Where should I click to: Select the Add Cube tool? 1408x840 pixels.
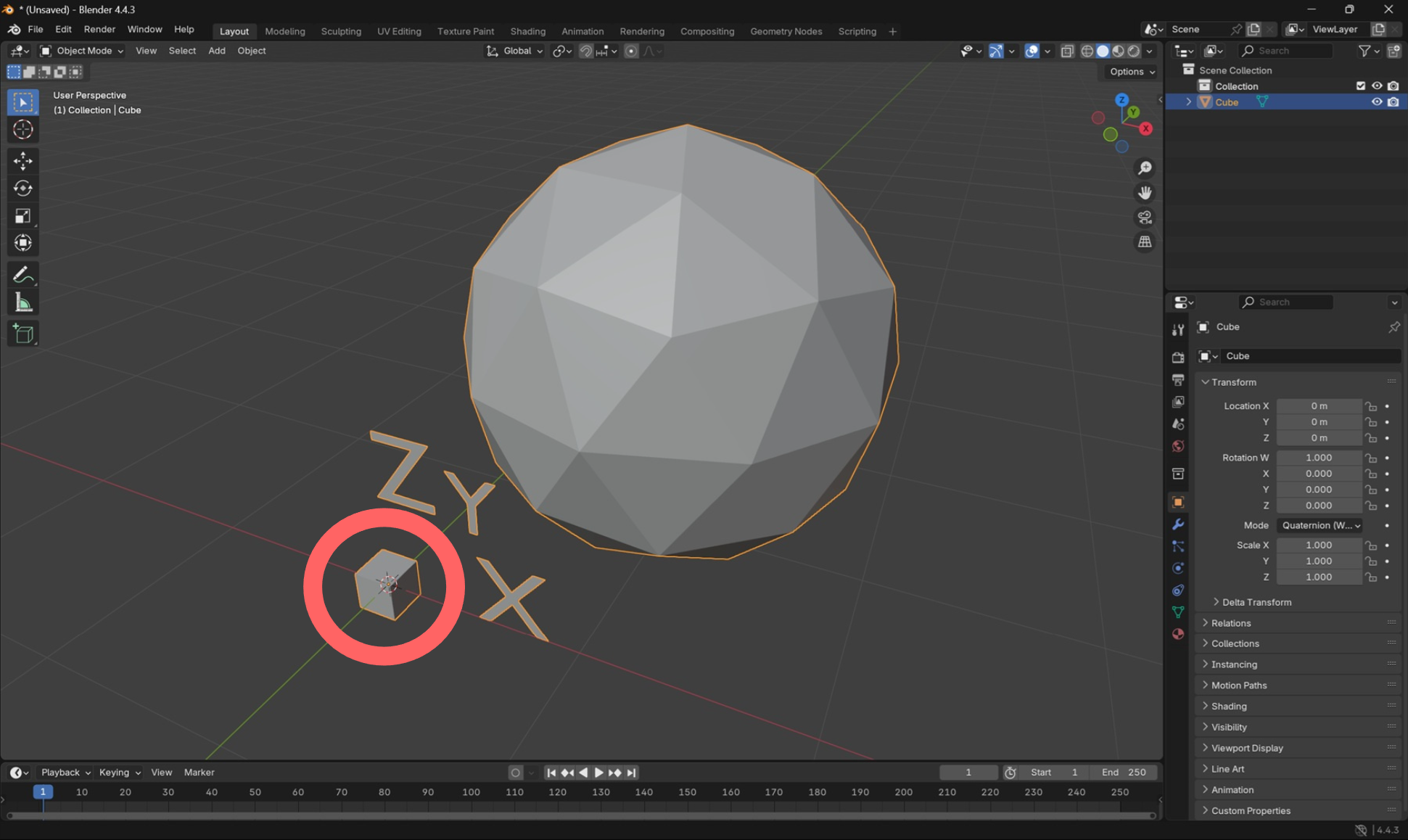pos(23,334)
